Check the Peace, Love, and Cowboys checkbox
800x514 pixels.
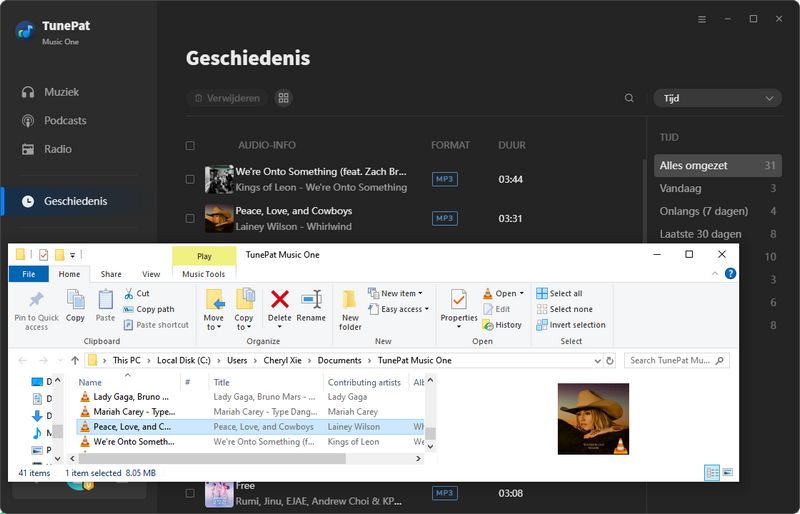[190, 218]
